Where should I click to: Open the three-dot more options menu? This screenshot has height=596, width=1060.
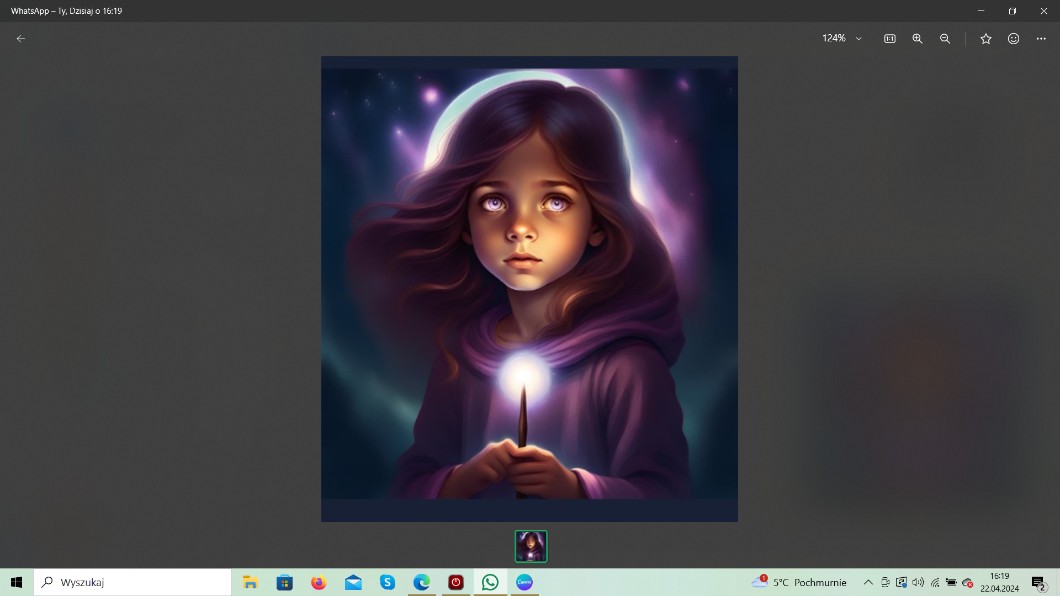pos(1041,38)
